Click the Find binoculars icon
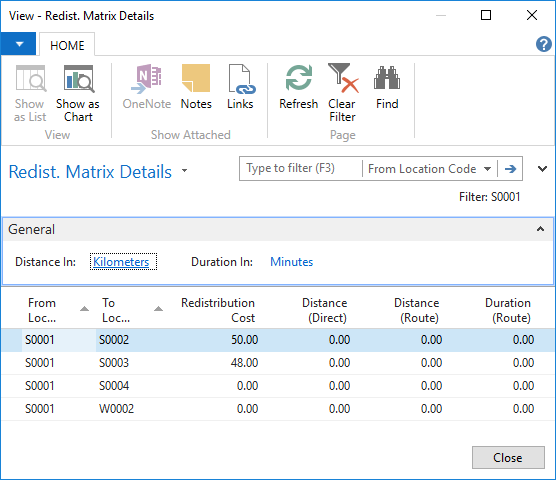This screenshot has width=556, height=480. (387, 78)
